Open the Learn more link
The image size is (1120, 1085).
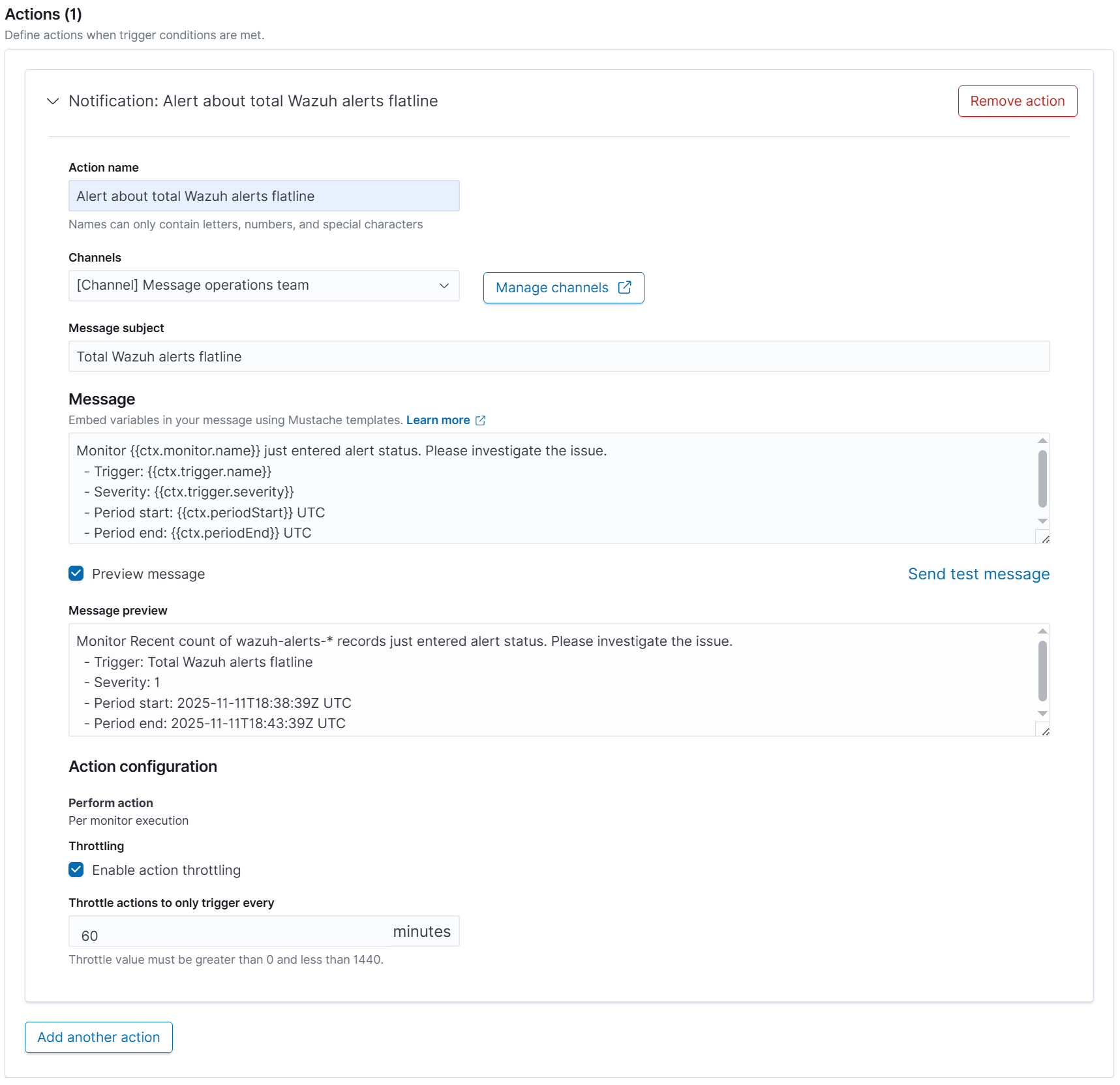tap(438, 420)
